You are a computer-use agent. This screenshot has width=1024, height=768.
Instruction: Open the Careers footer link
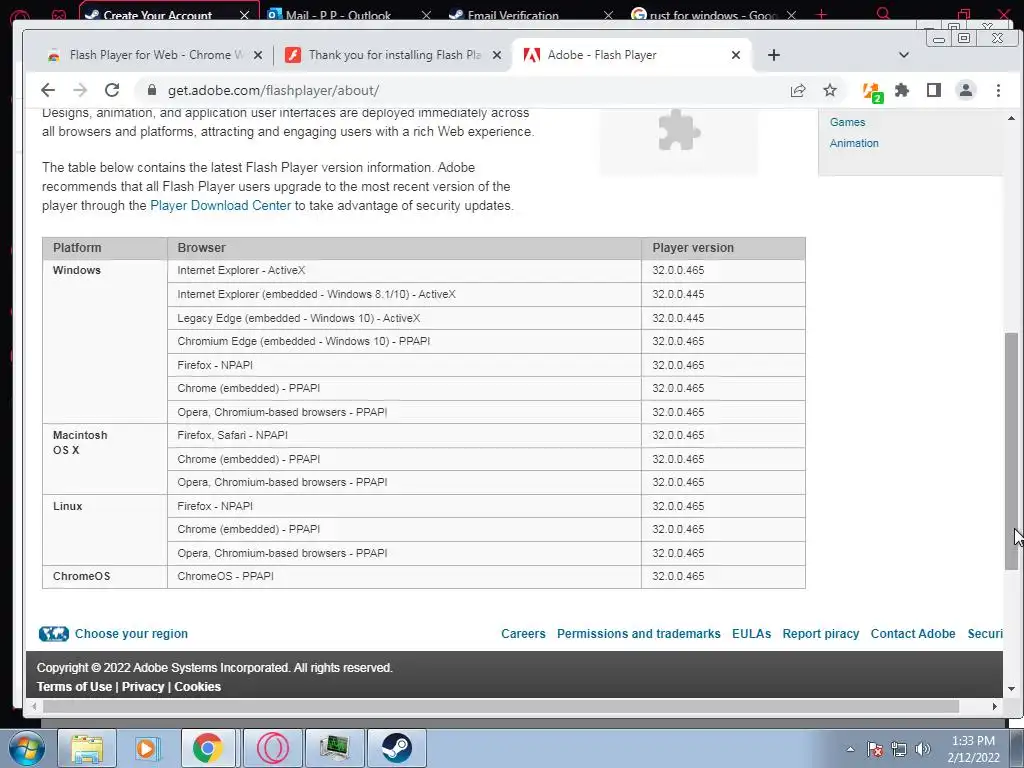click(523, 633)
